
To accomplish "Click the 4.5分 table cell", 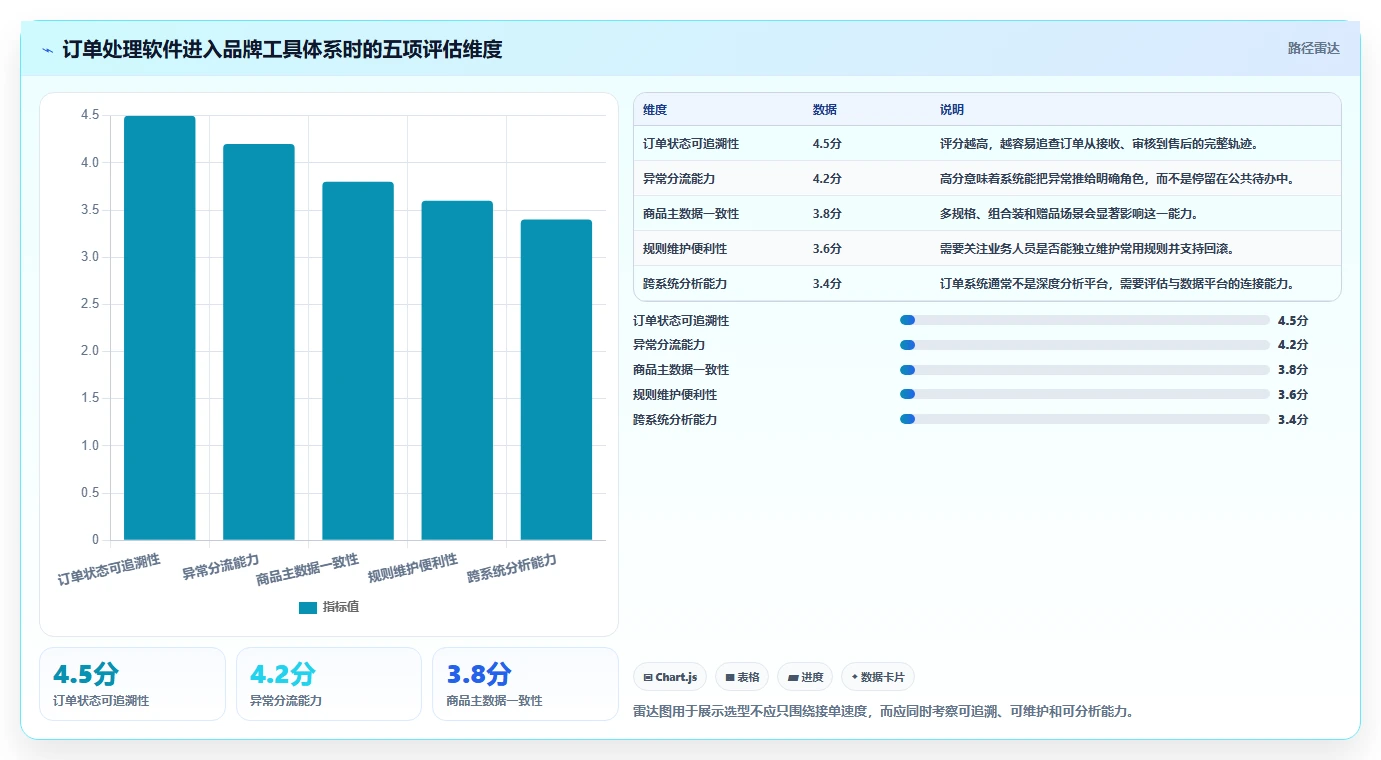I will tap(827, 143).
